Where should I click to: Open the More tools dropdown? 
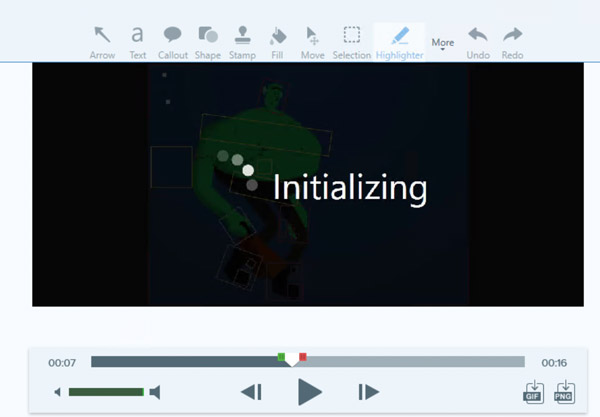(x=443, y=43)
